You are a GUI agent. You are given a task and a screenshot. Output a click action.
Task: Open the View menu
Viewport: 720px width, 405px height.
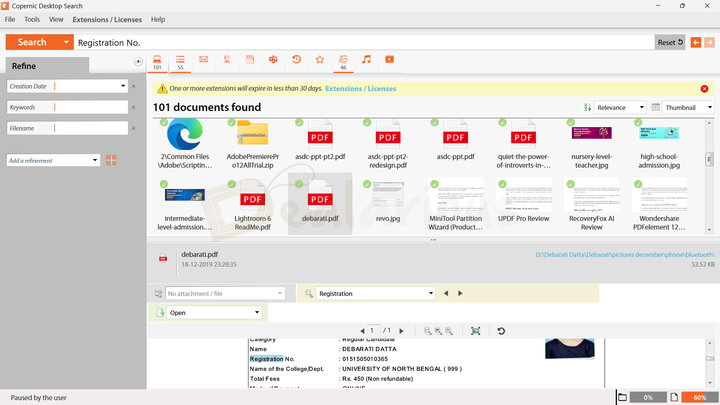56,19
